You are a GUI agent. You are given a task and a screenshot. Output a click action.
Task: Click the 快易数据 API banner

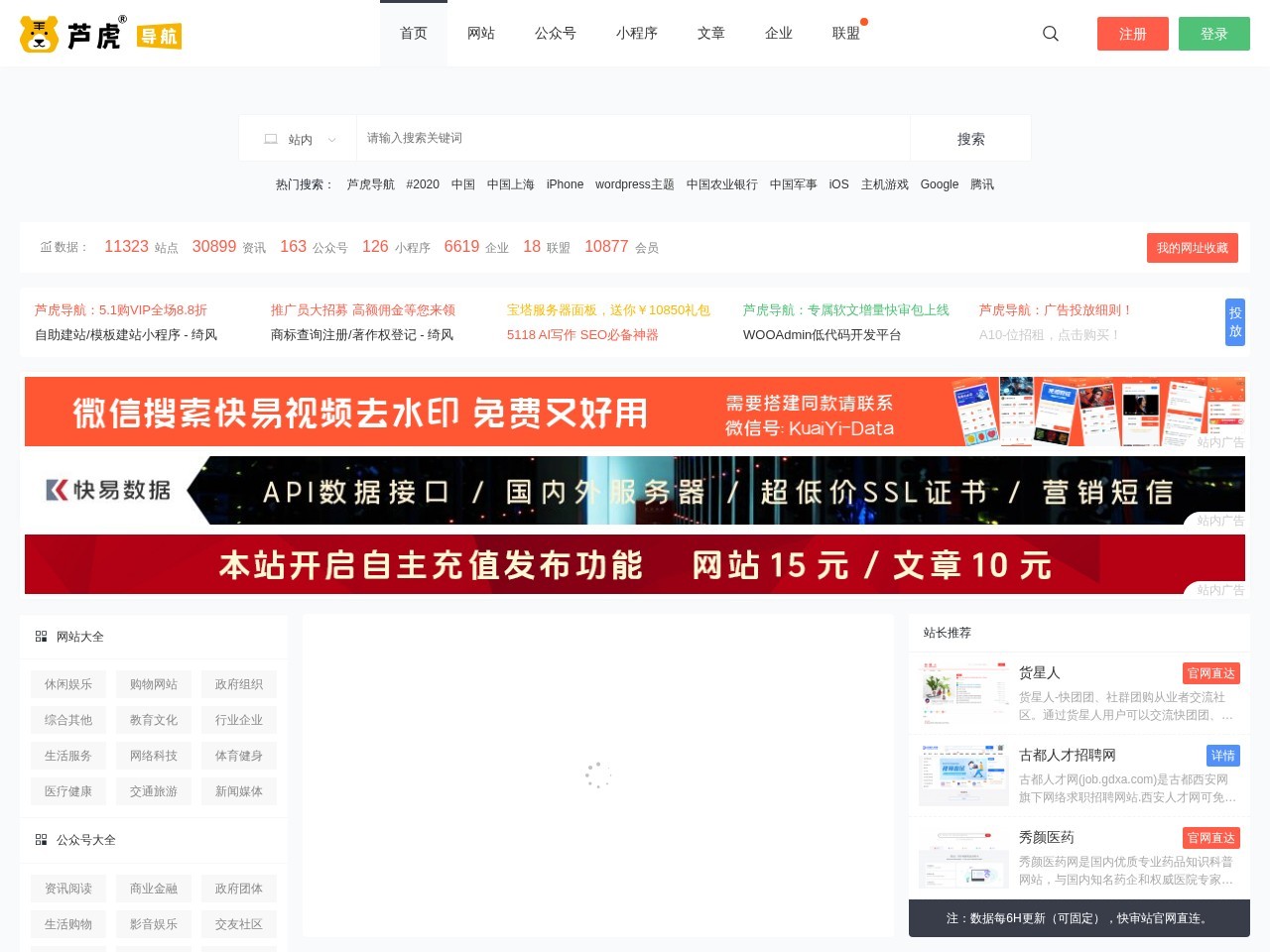click(635, 490)
